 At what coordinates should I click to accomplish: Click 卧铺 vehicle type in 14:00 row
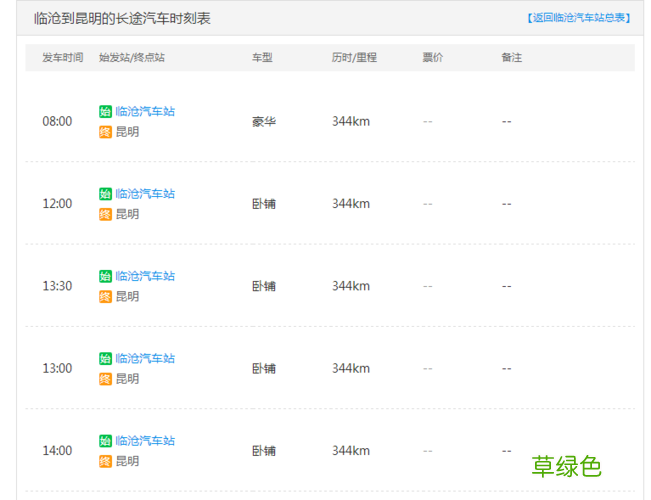[264, 451]
